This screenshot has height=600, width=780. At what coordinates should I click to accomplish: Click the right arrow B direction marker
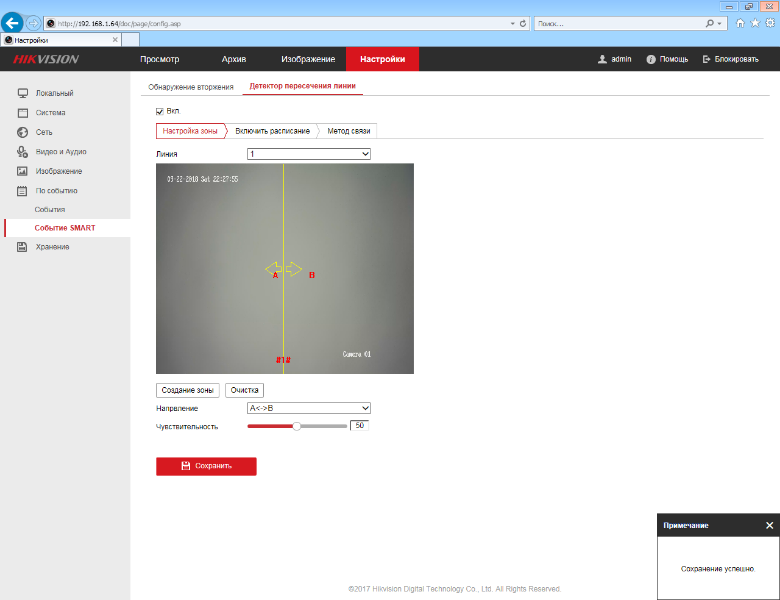click(x=294, y=269)
